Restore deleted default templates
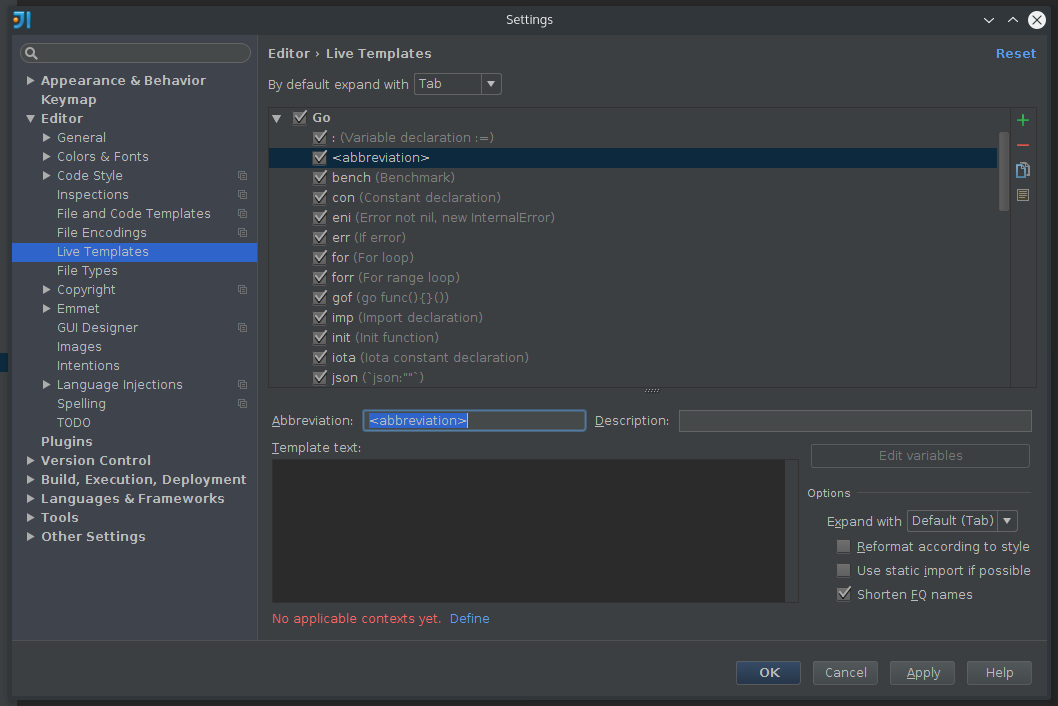1058x706 pixels. [1022, 194]
